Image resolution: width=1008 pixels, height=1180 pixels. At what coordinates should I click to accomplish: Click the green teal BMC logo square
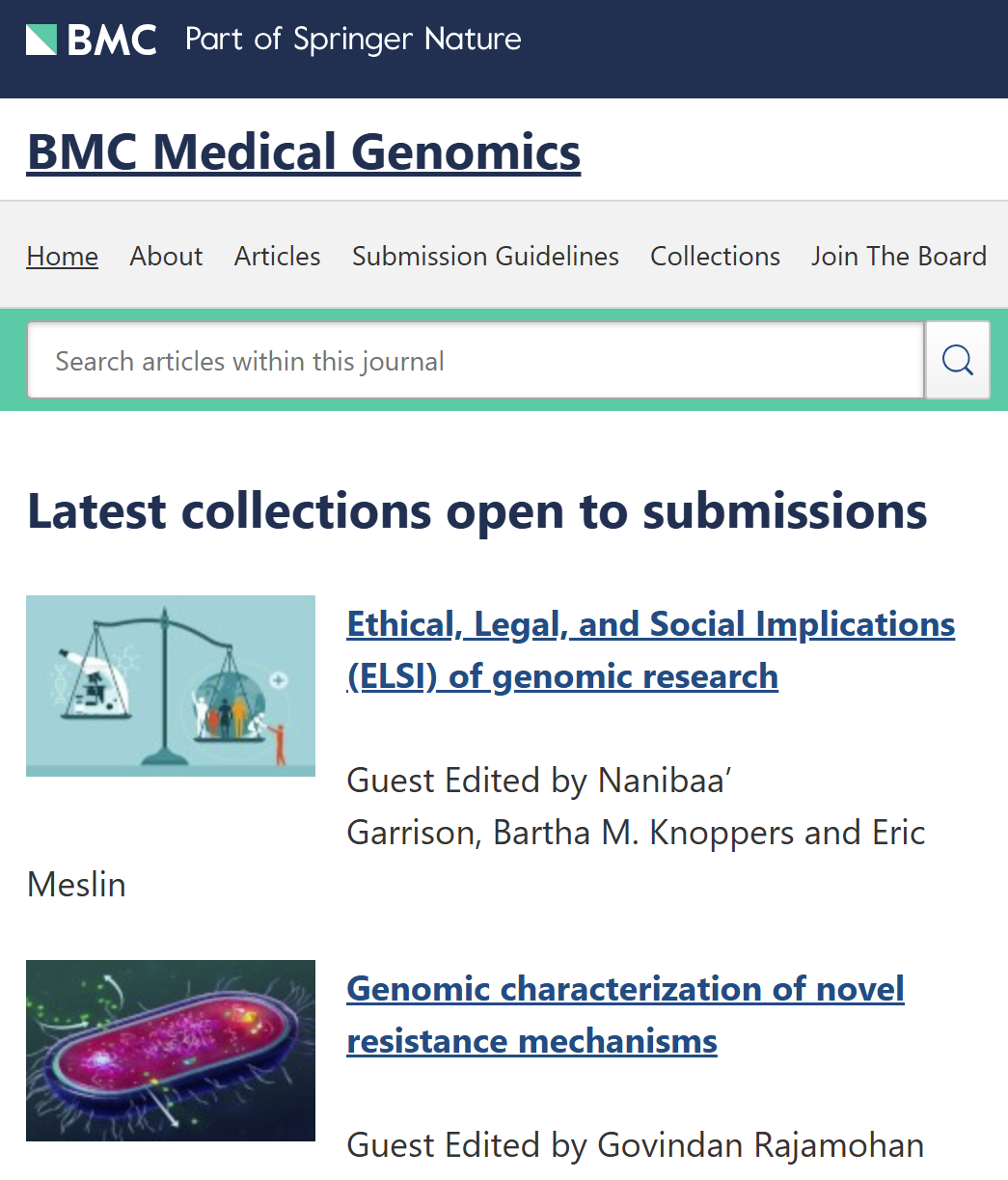point(41,40)
